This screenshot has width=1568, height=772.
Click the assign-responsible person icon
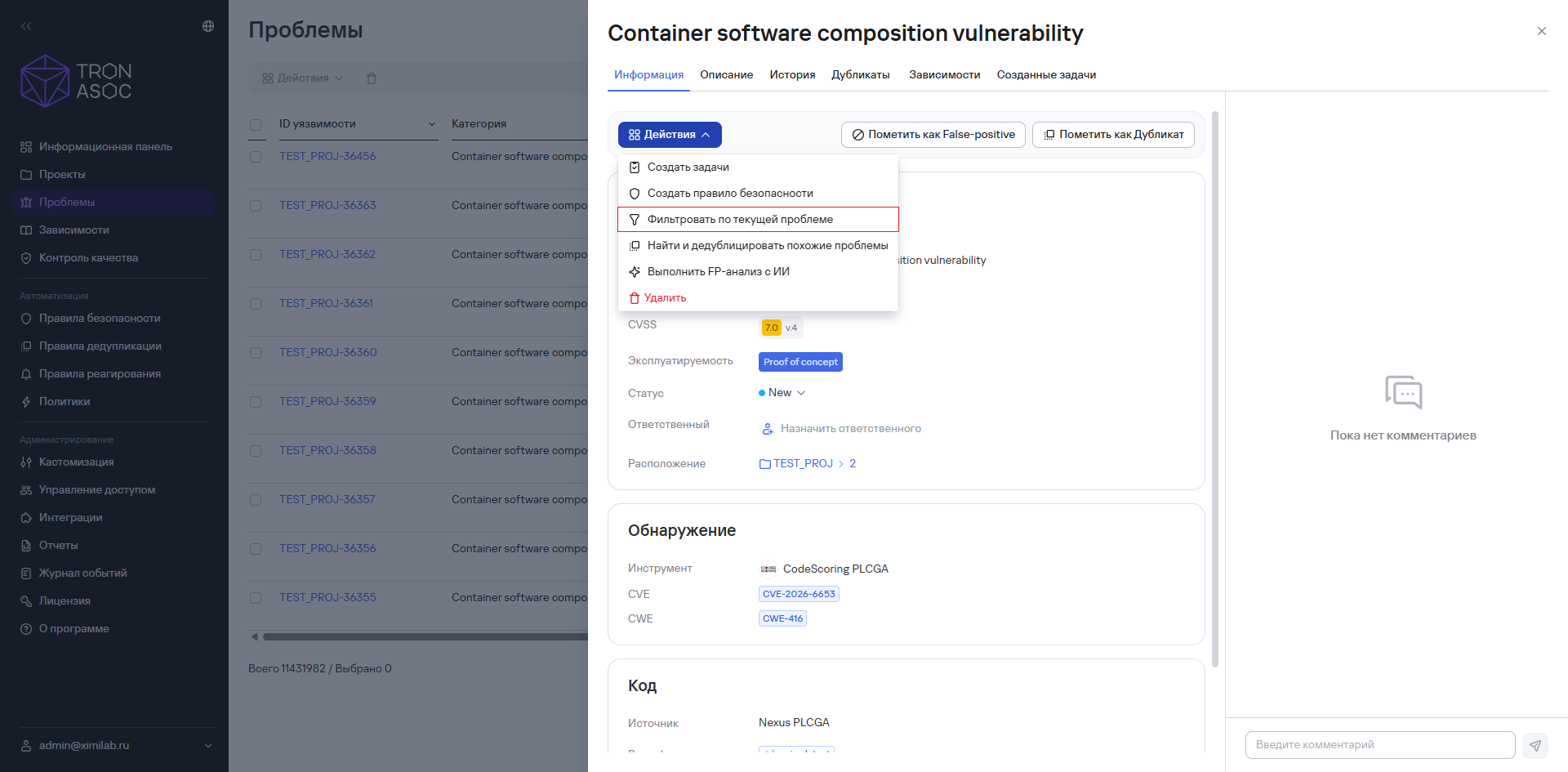[768, 429]
